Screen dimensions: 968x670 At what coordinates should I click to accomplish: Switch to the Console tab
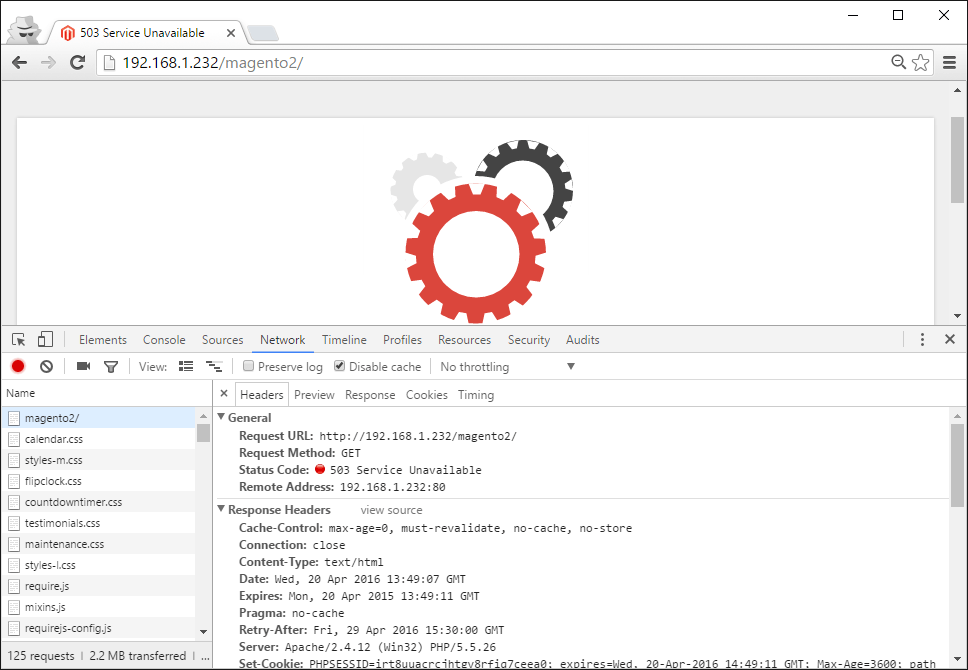point(164,340)
